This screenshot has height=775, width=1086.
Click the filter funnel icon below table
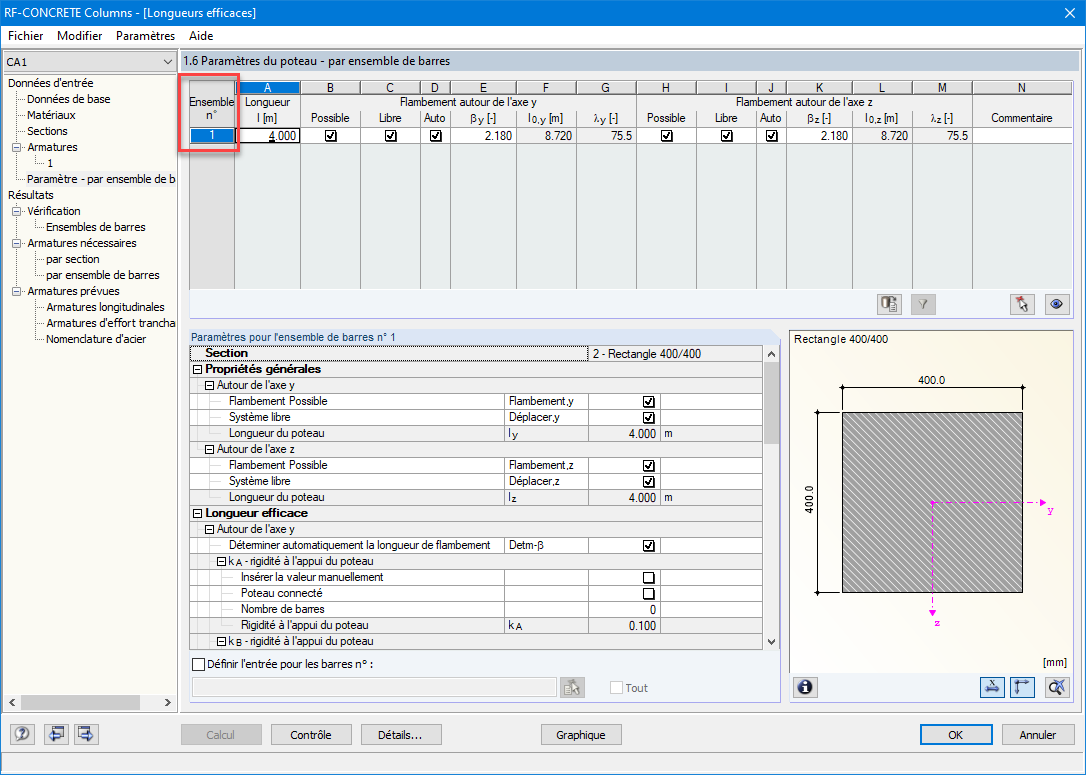pos(923,304)
